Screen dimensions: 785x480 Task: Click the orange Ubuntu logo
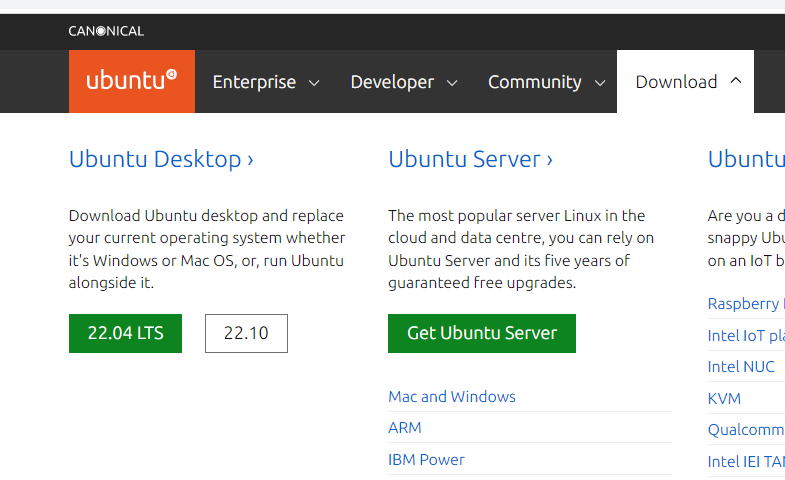click(x=132, y=81)
